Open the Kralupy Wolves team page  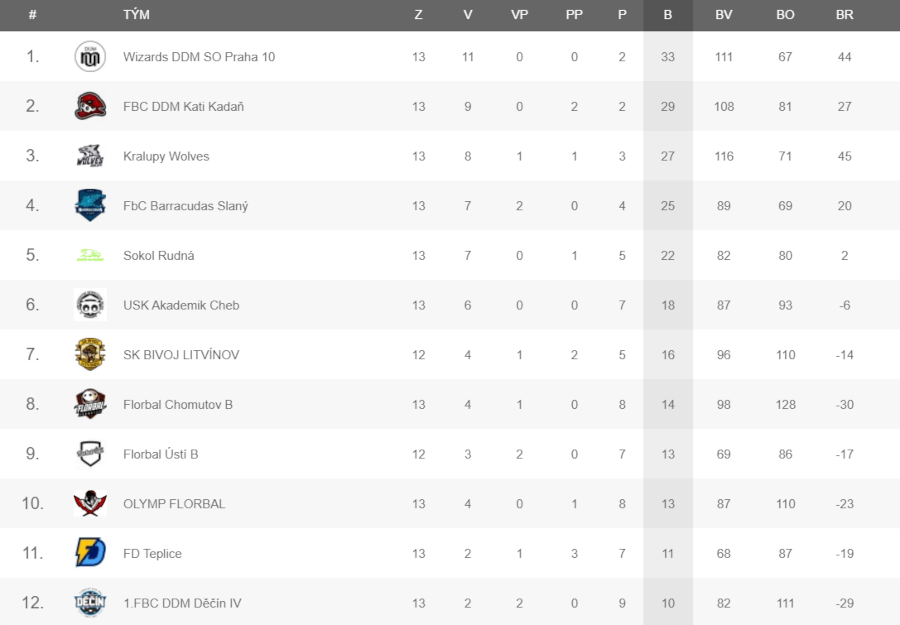(x=166, y=156)
